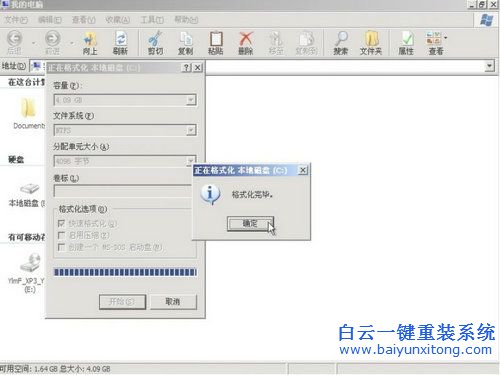Open the 文件(F) menu
Screen dimensions: 500x375
click(x=16, y=20)
